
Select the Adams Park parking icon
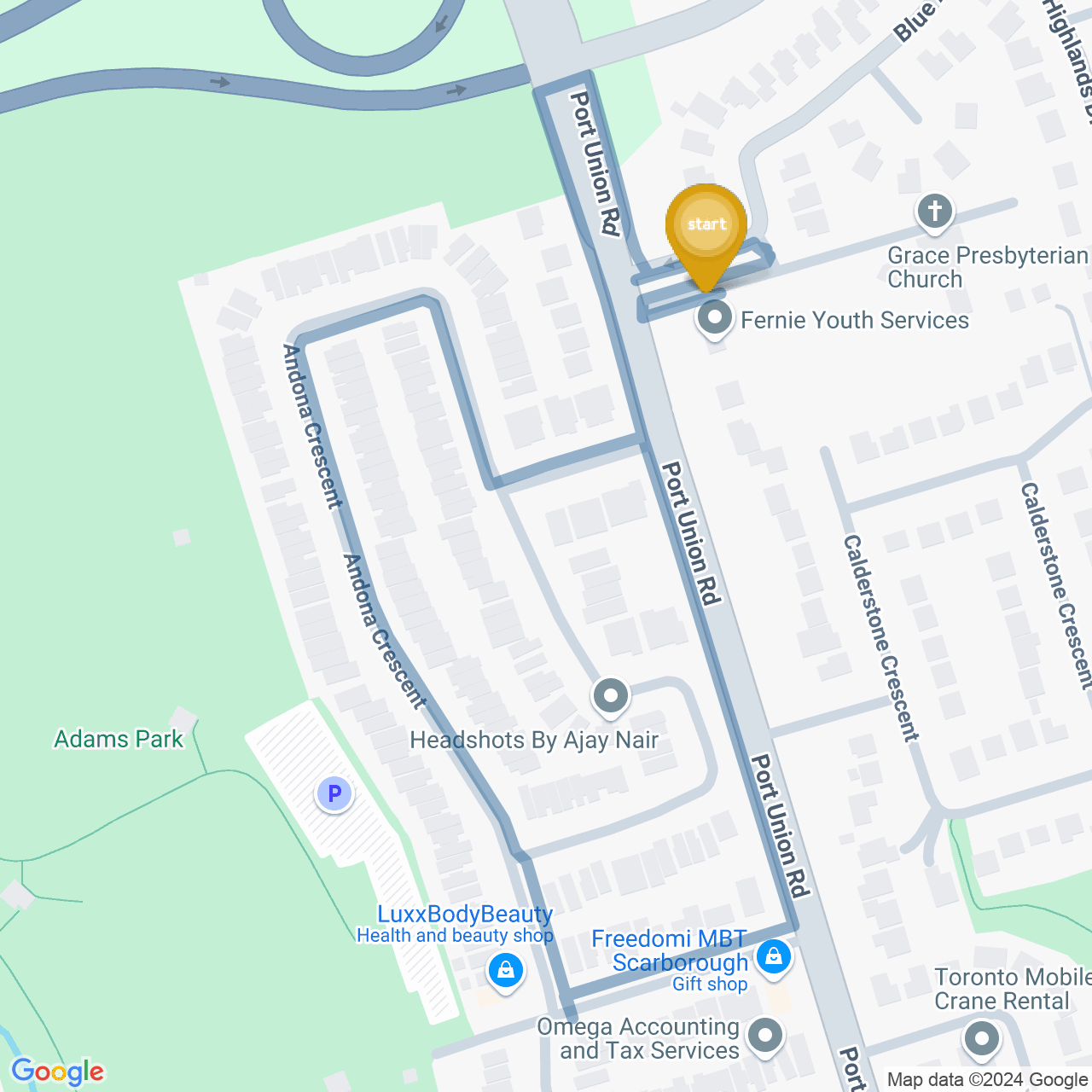(x=334, y=793)
